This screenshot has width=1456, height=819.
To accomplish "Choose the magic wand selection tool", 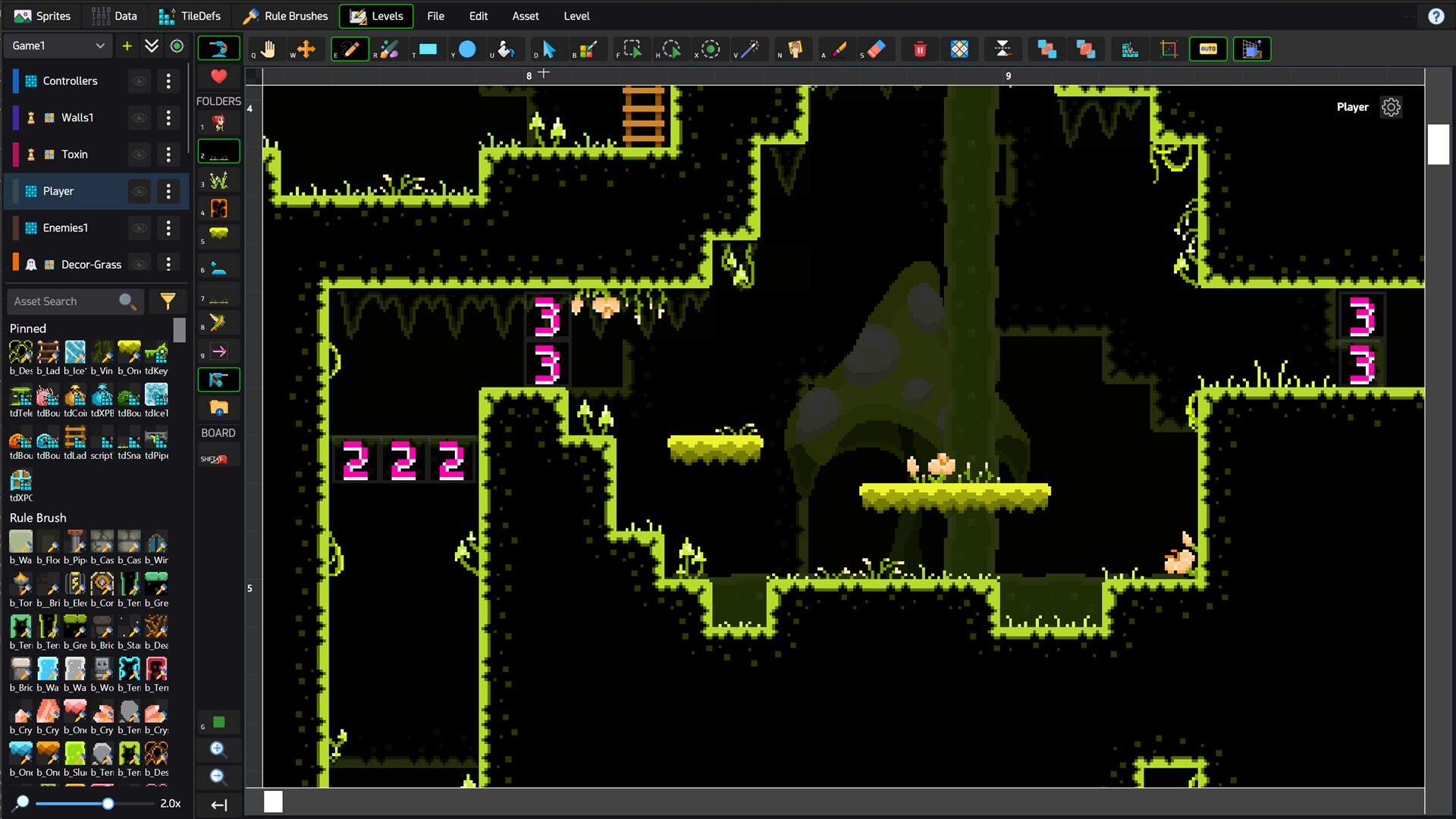I will [749, 49].
